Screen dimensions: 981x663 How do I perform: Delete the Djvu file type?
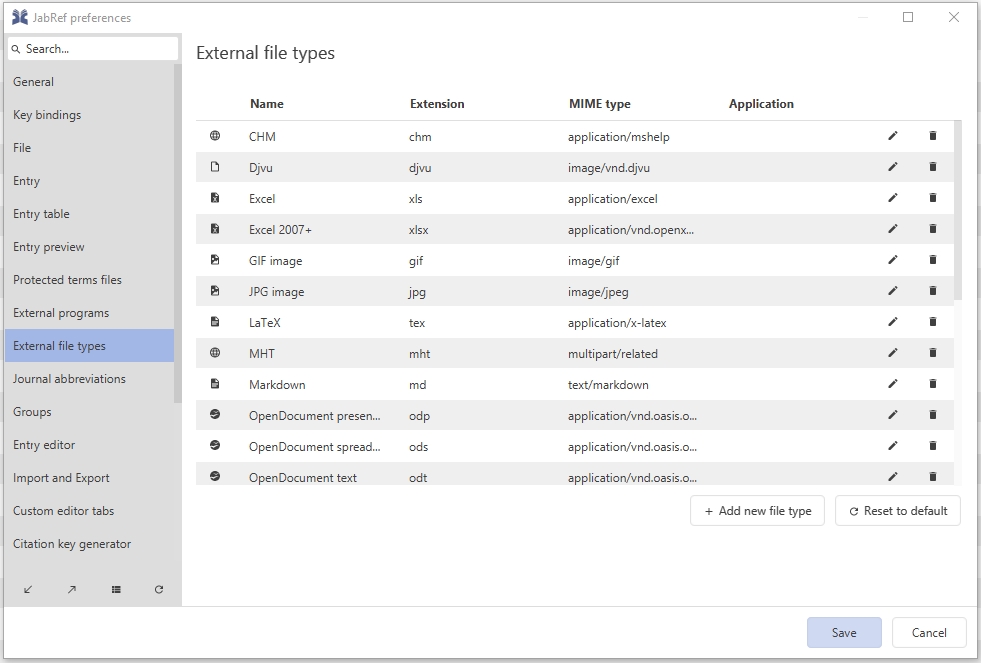933,167
